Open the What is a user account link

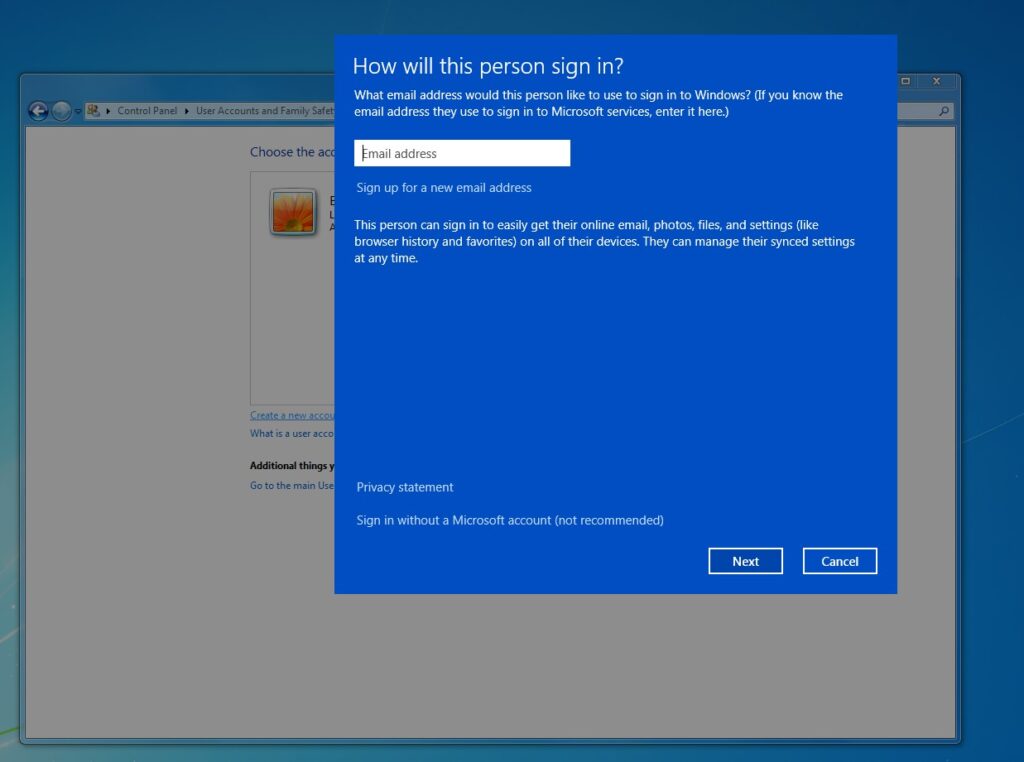[292, 434]
